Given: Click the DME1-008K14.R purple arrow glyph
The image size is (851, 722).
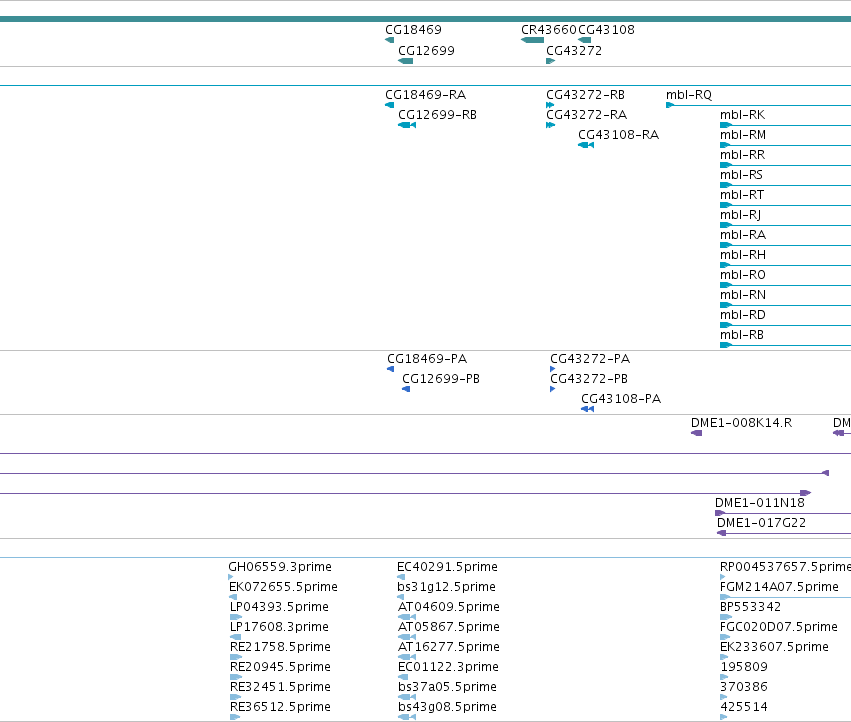Looking at the screenshot, I should pyautogui.click(x=696, y=433).
